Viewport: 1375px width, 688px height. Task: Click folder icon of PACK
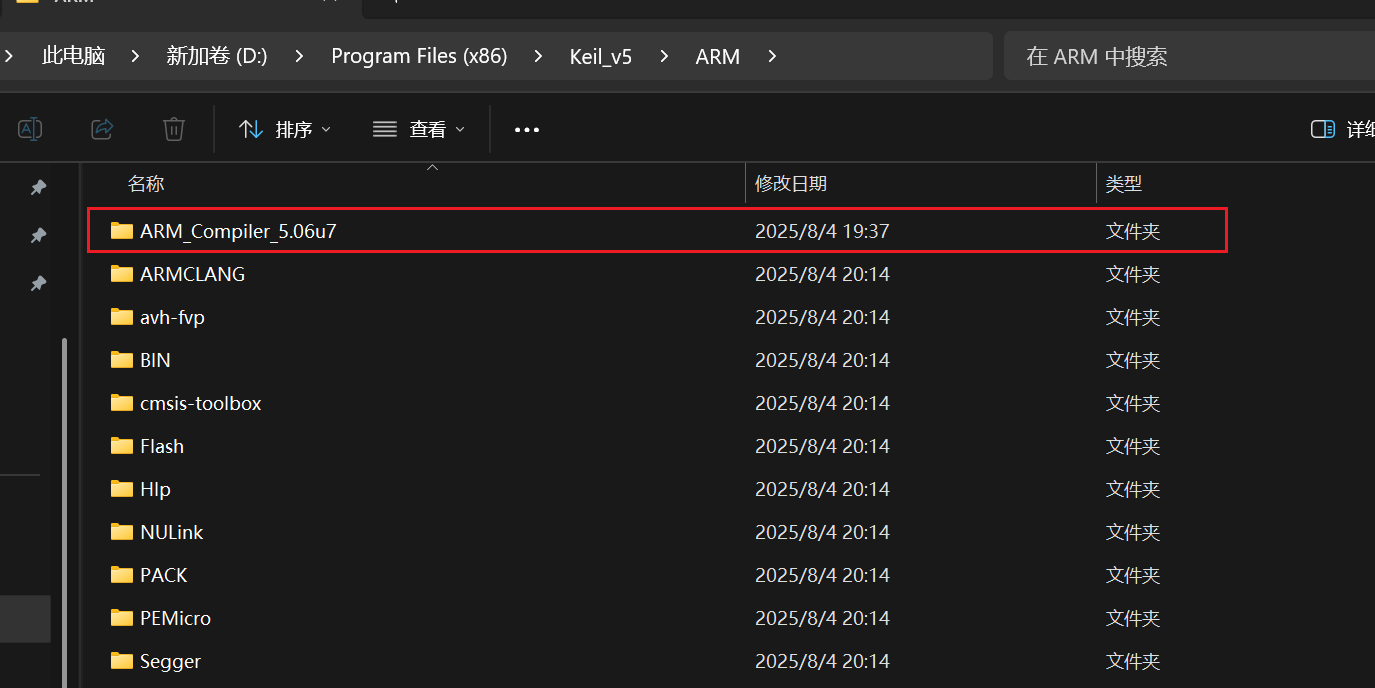[122, 575]
